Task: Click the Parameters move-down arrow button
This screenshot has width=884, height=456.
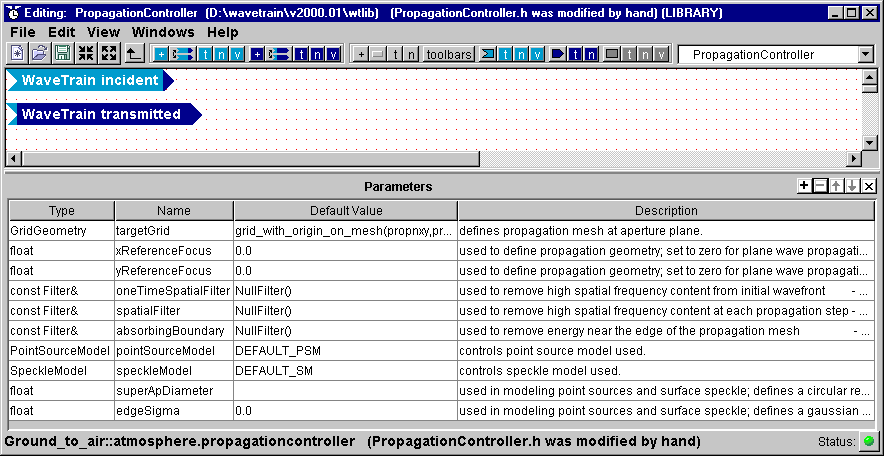Action: [853, 186]
